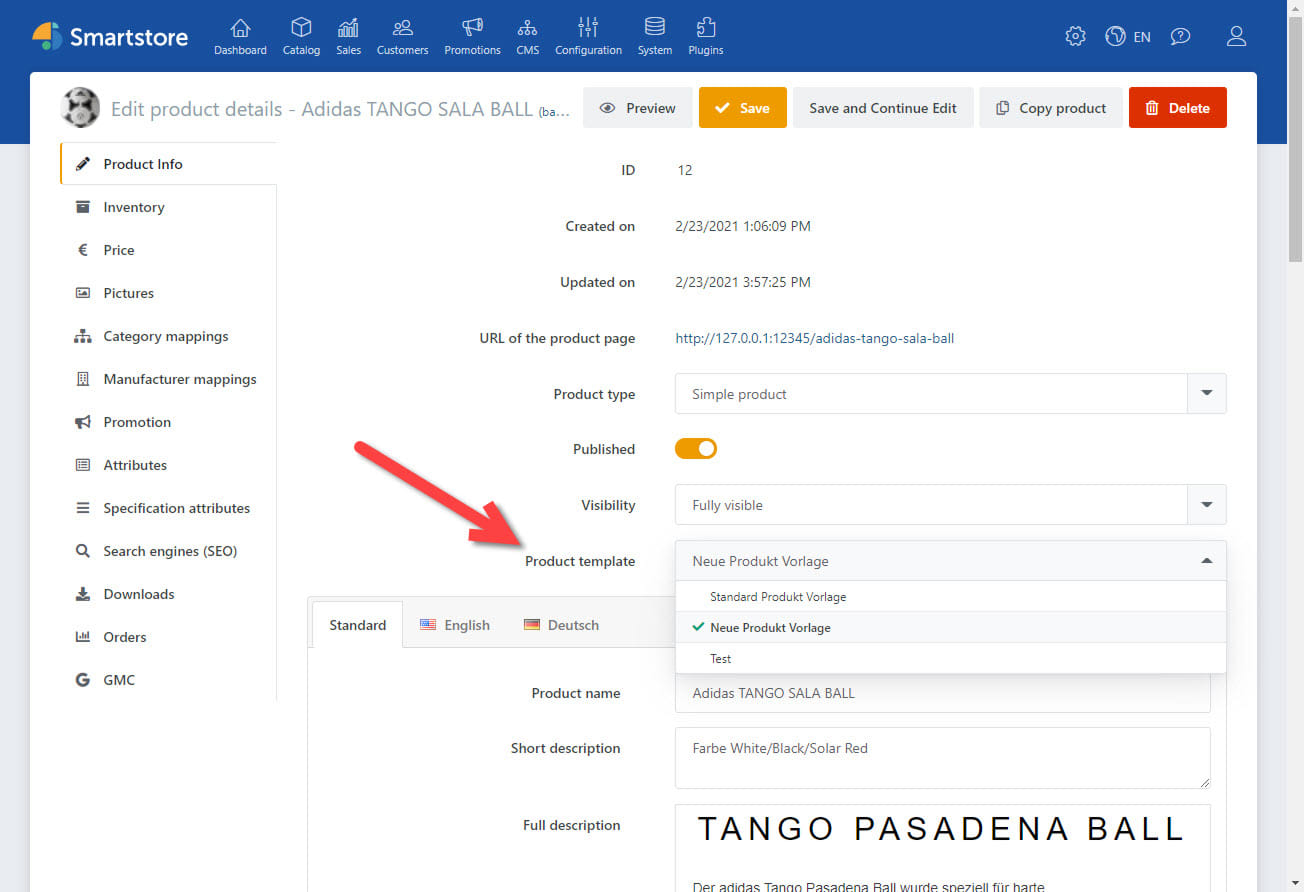Click the orange Save button

tap(742, 108)
